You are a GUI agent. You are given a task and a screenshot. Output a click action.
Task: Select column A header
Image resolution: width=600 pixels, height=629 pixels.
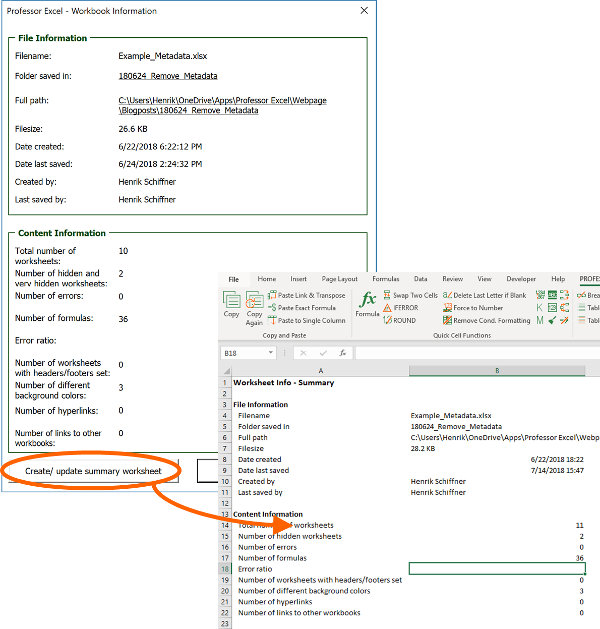(320, 371)
